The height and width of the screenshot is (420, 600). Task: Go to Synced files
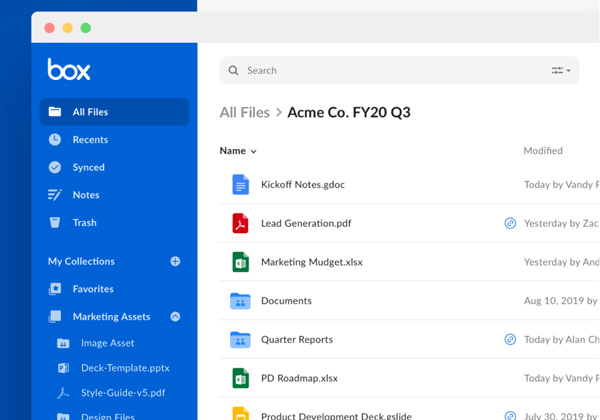click(88, 167)
